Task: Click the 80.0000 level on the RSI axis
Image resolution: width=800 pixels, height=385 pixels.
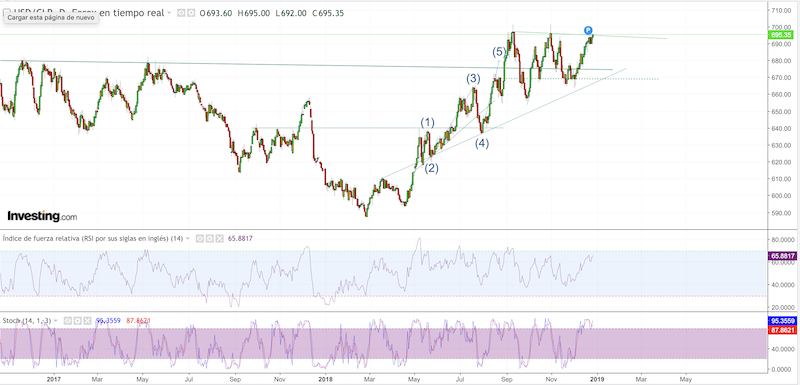Action: coord(782,239)
